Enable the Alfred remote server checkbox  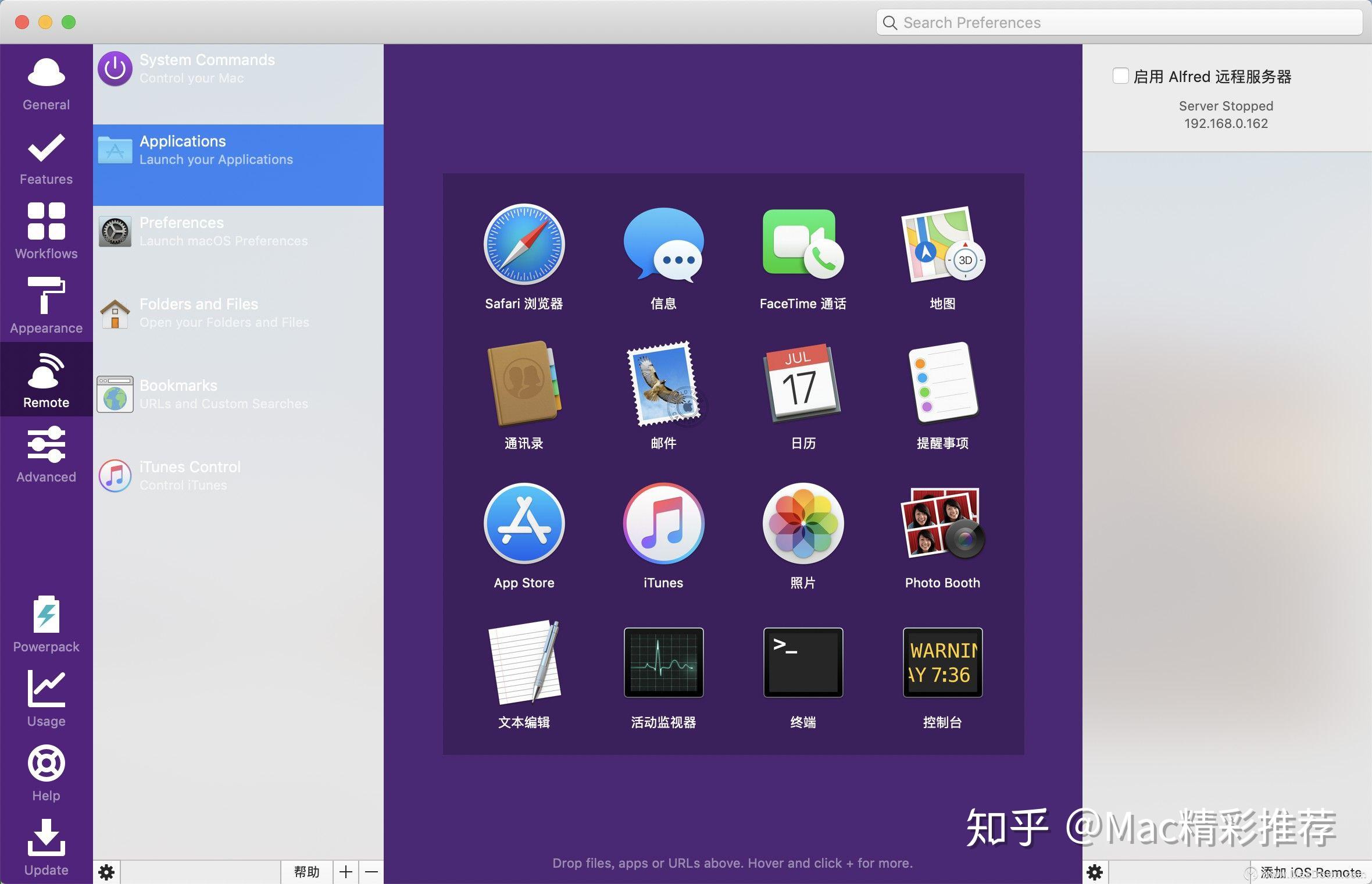point(1120,76)
